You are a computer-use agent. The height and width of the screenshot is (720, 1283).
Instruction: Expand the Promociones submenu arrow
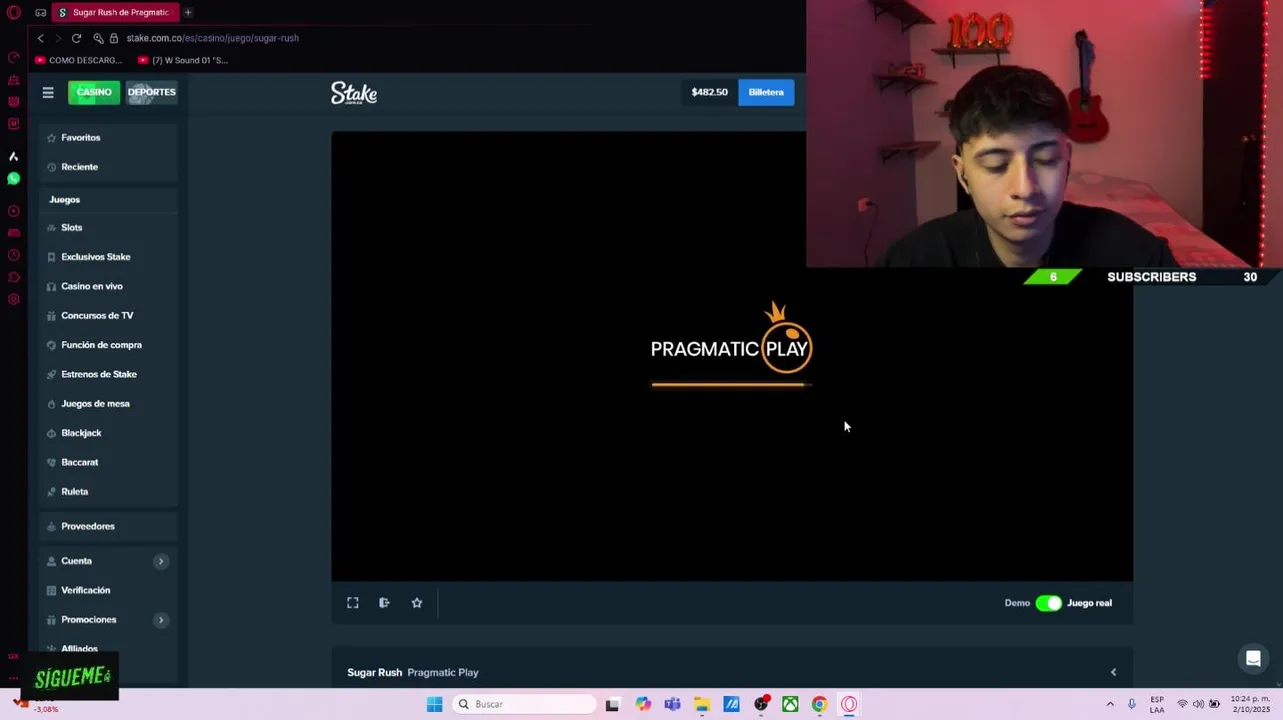160,620
